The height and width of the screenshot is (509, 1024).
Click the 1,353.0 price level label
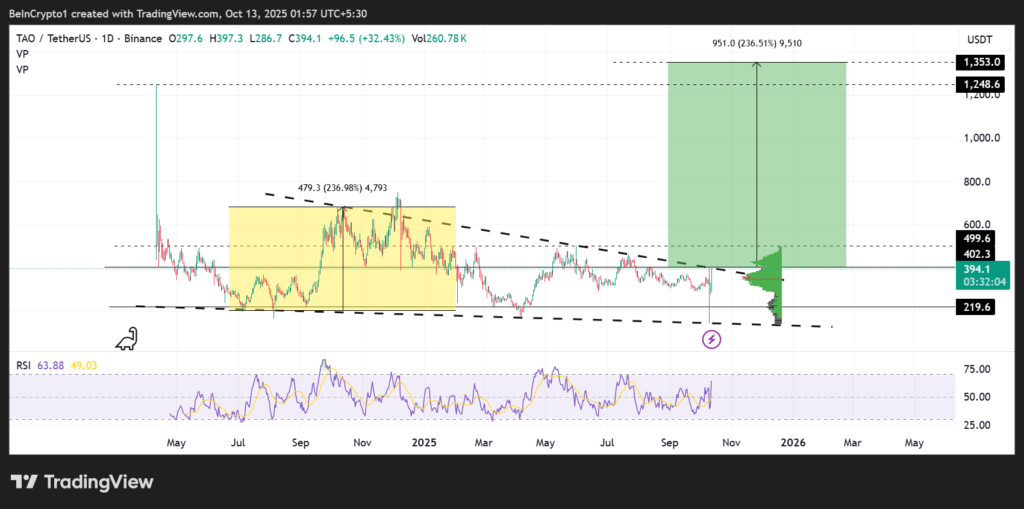pyautogui.click(x=978, y=62)
